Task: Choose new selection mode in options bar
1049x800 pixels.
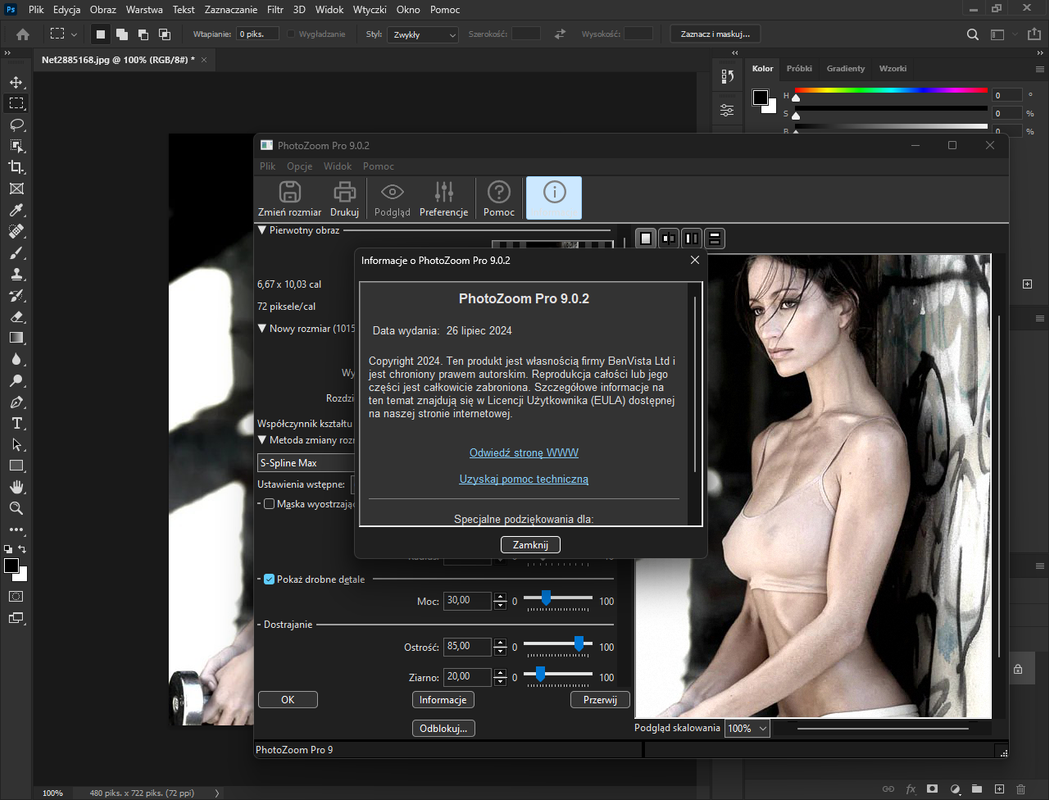Action: point(100,34)
